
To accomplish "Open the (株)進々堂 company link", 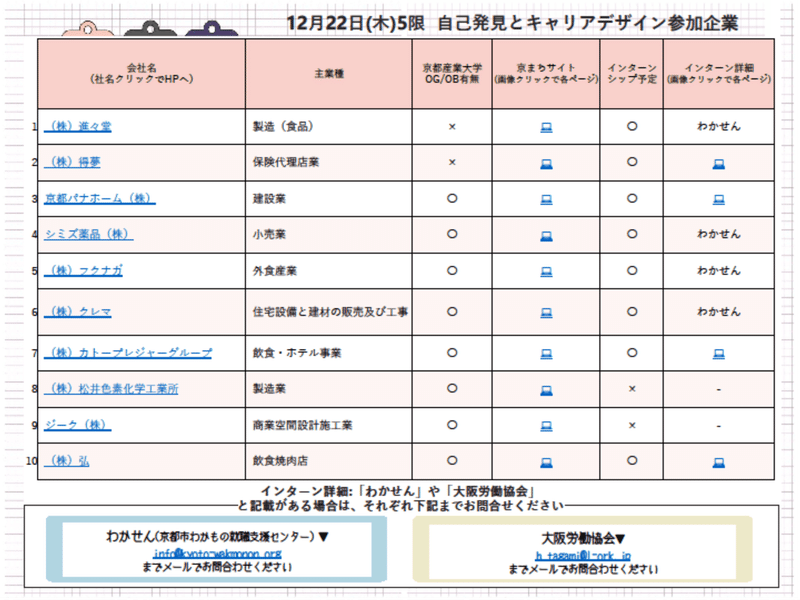I will click(x=78, y=127).
